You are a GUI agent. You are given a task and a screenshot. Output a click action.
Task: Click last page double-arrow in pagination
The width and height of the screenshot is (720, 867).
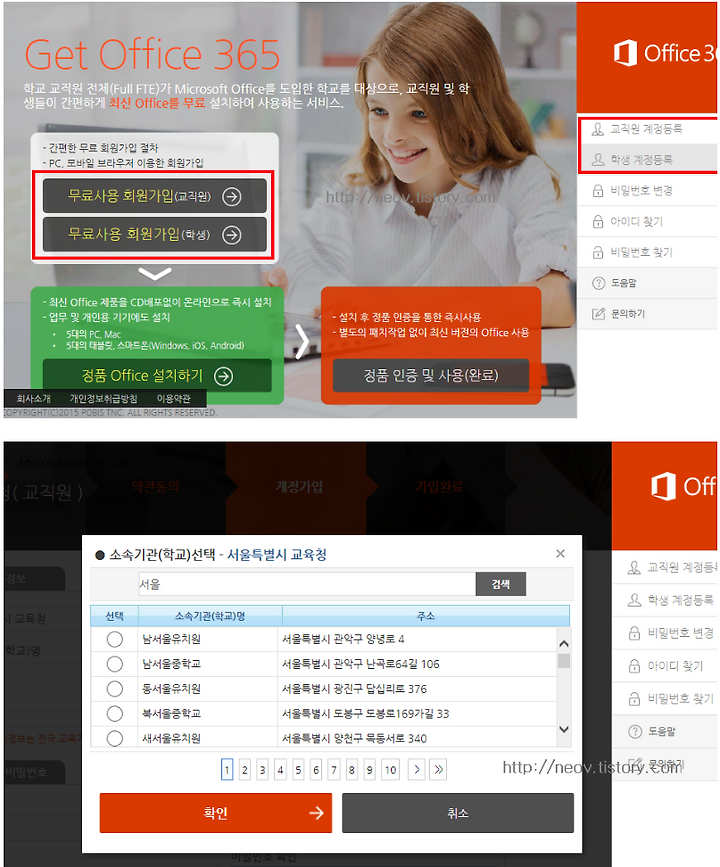(438, 770)
